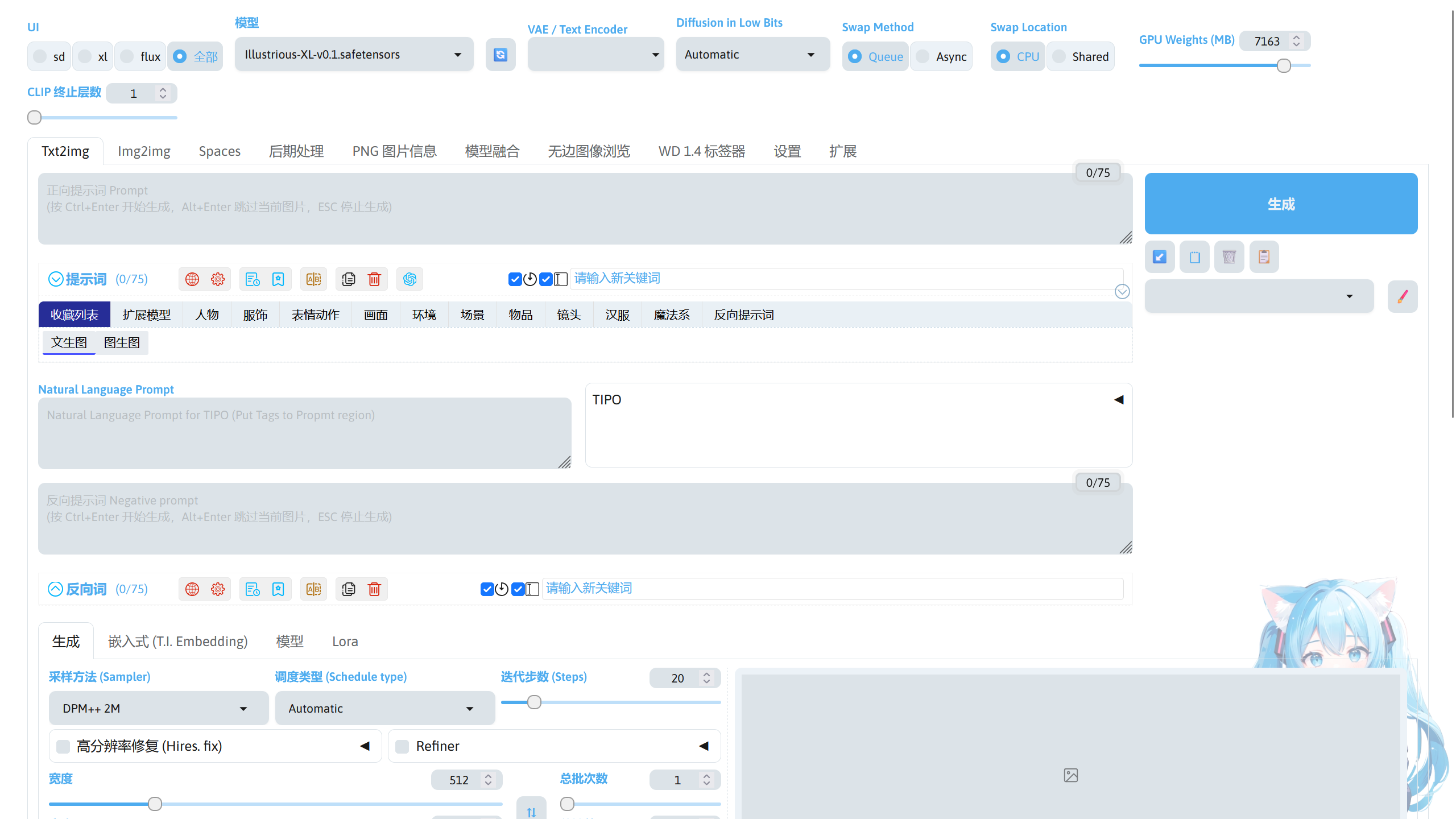This screenshot has width=1456, height=819.
Task: Click the blue 生成 generate button
Action: [x=1280, y=204]
